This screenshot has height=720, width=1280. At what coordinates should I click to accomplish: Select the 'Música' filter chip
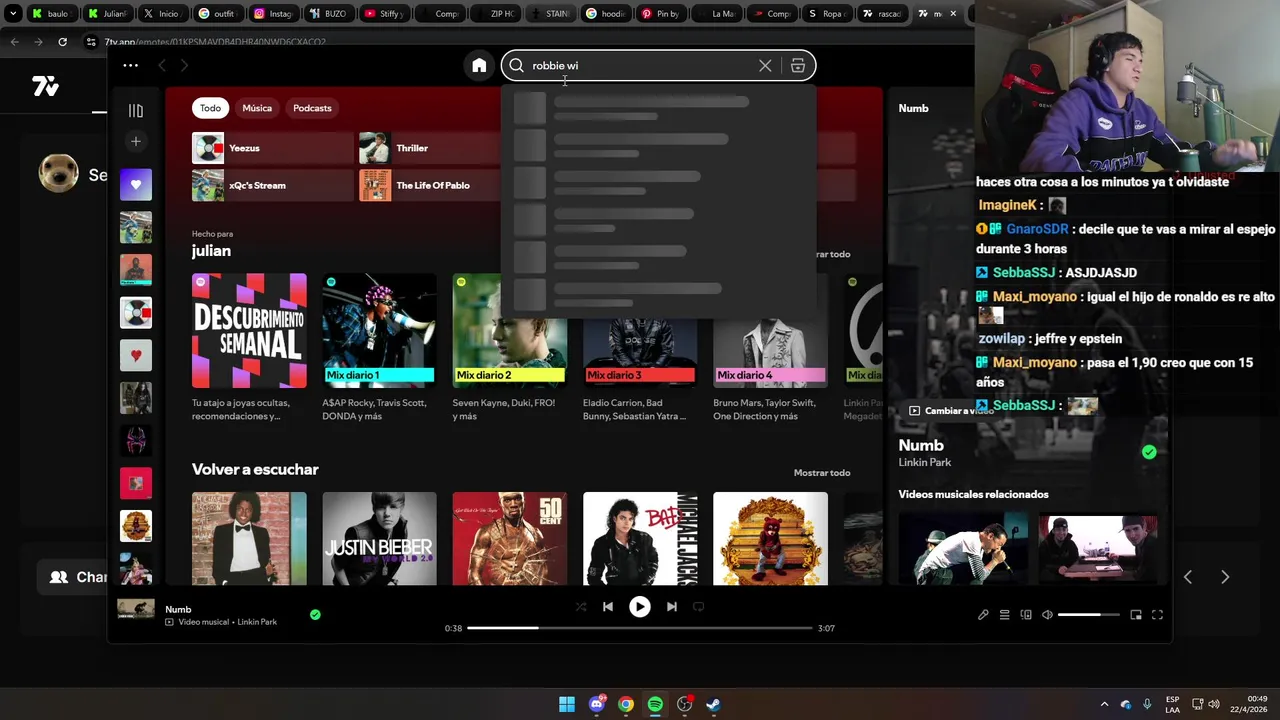click(x=257, y=108)
